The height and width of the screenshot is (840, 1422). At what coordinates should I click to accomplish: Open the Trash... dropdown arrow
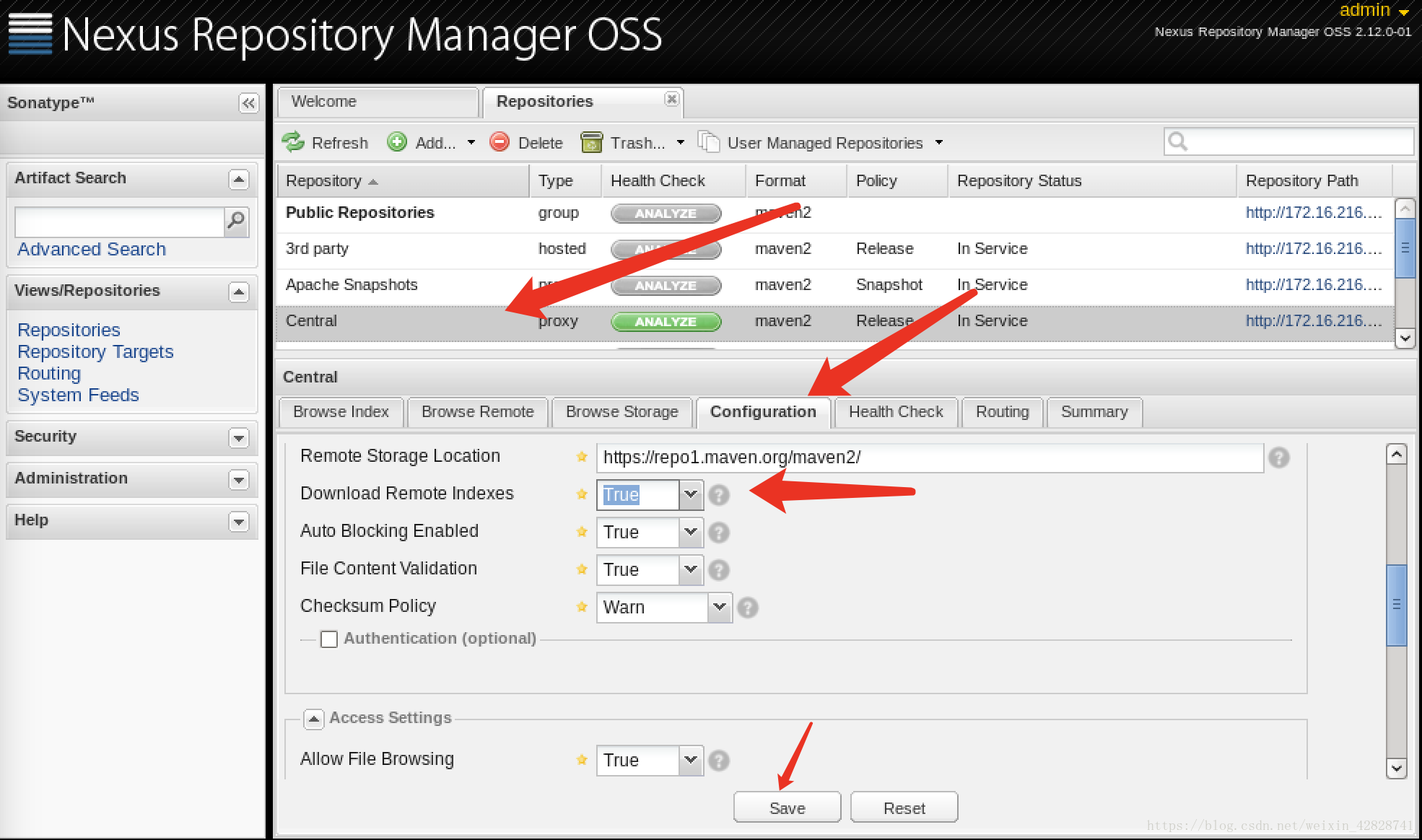click(680, 143)
